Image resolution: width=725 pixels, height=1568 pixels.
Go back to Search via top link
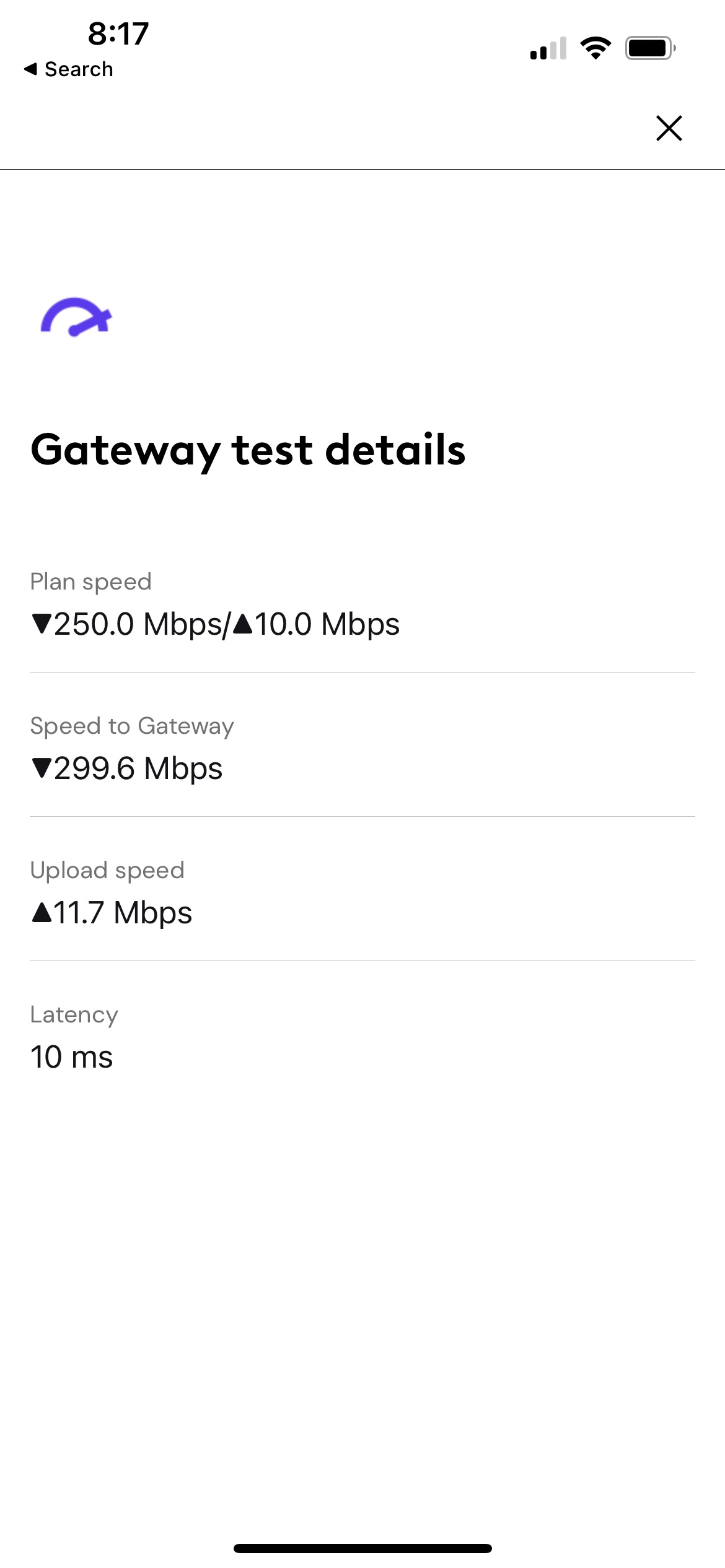click(x=68, y=69)
